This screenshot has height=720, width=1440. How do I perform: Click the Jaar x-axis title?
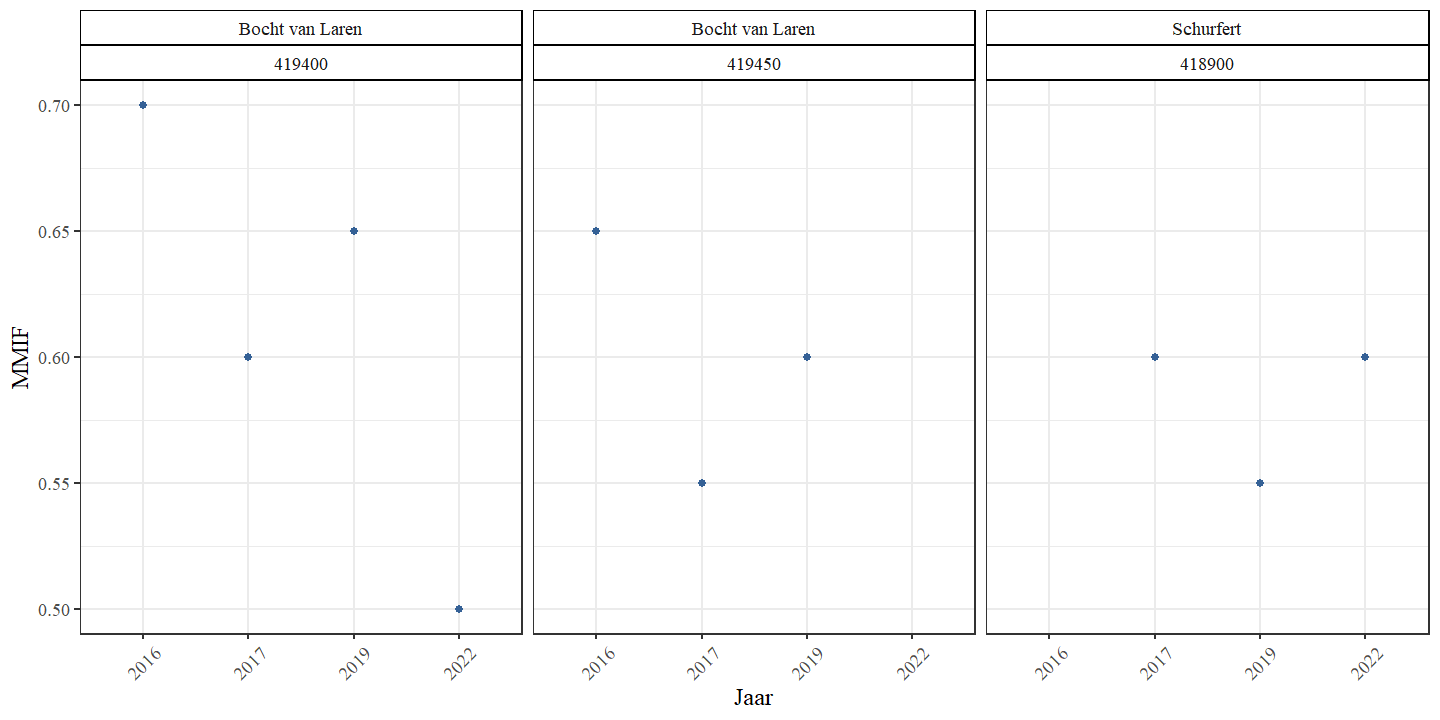(753, 698)
